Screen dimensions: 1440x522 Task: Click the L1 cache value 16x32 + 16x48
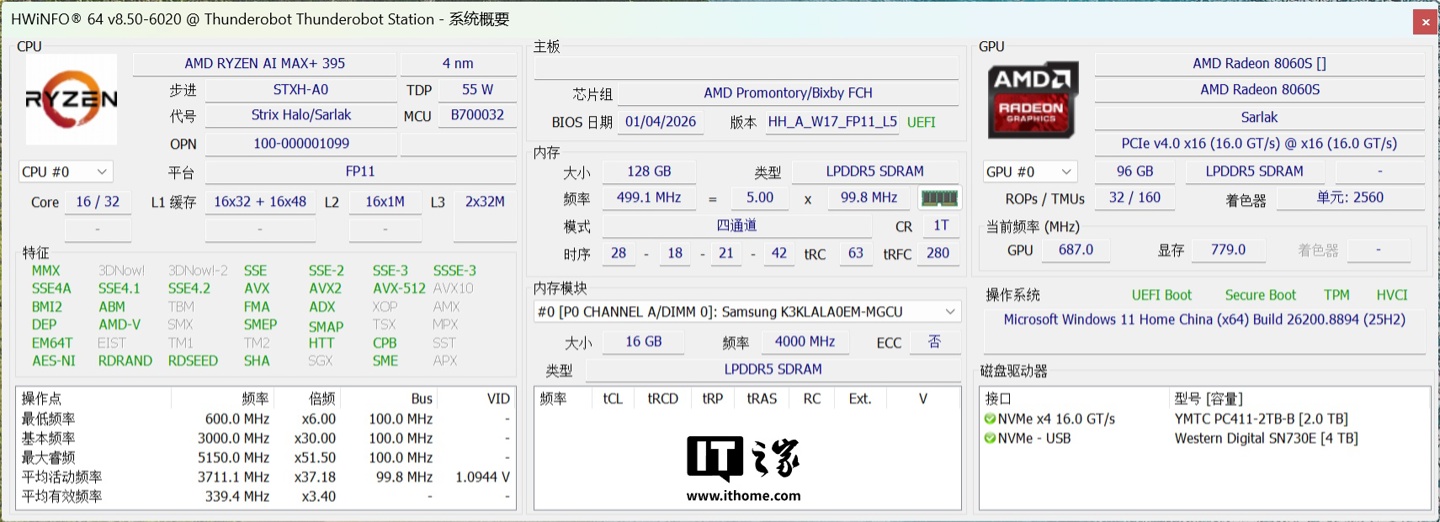point(259,202)
